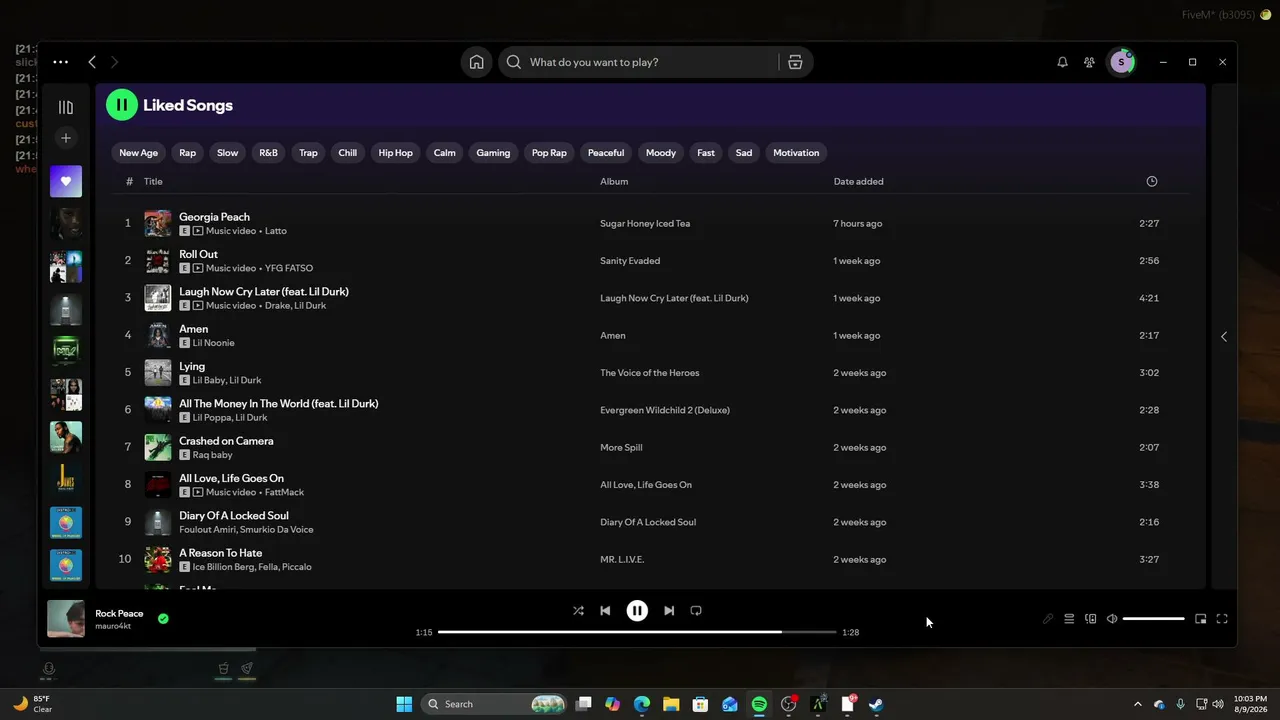Create a new playlist with plus icon
1280x720 pixels.
66,138
